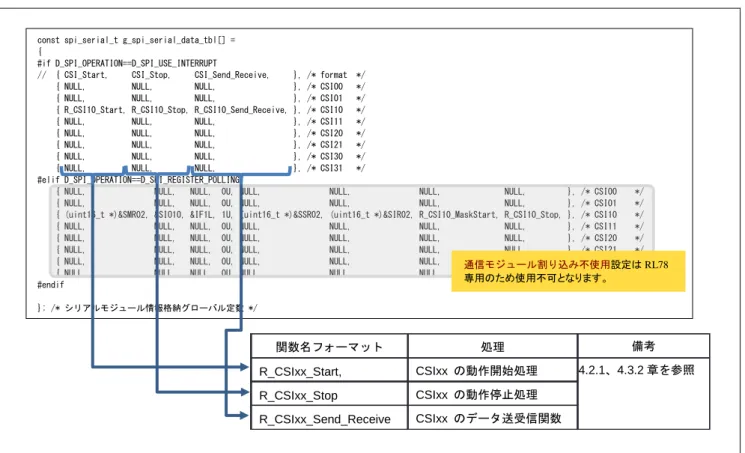Click red text '通信モジュール割り込み不使用'

[537, 265]
